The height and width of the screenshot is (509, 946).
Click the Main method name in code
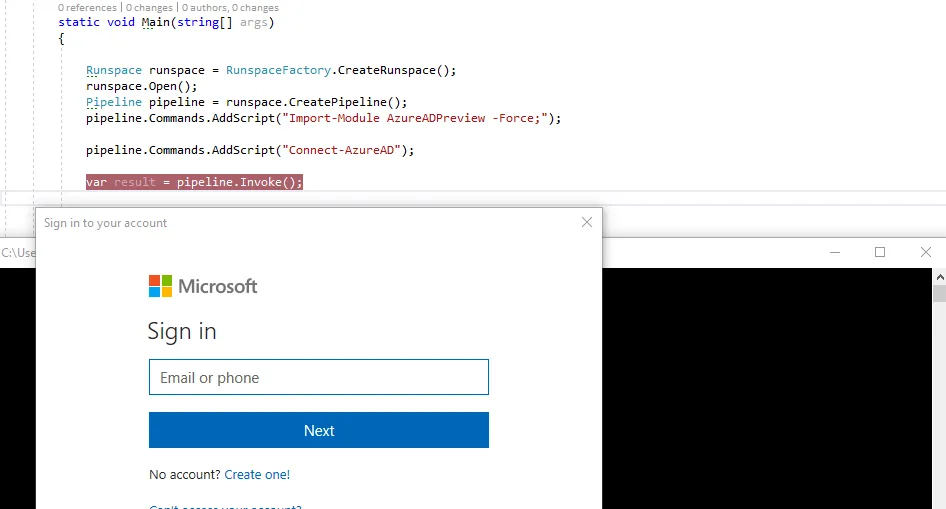156,22
